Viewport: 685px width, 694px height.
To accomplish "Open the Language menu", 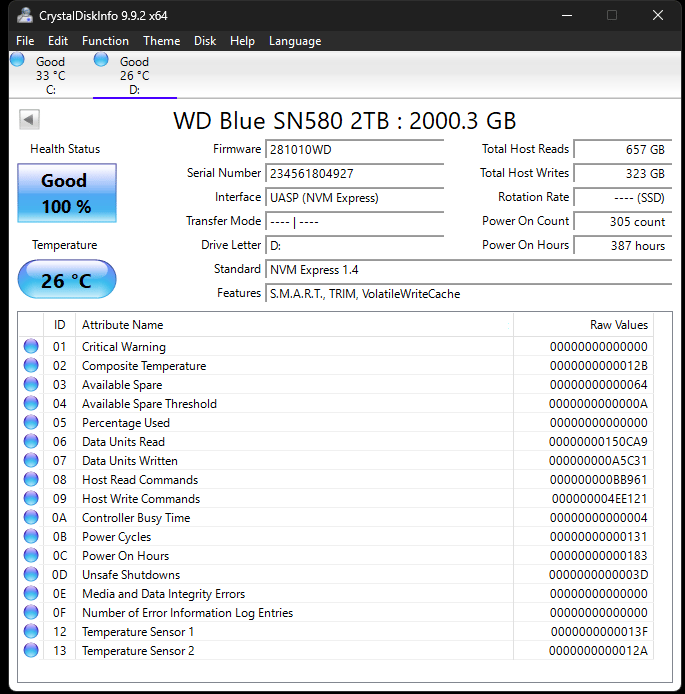I will point(295,41).
